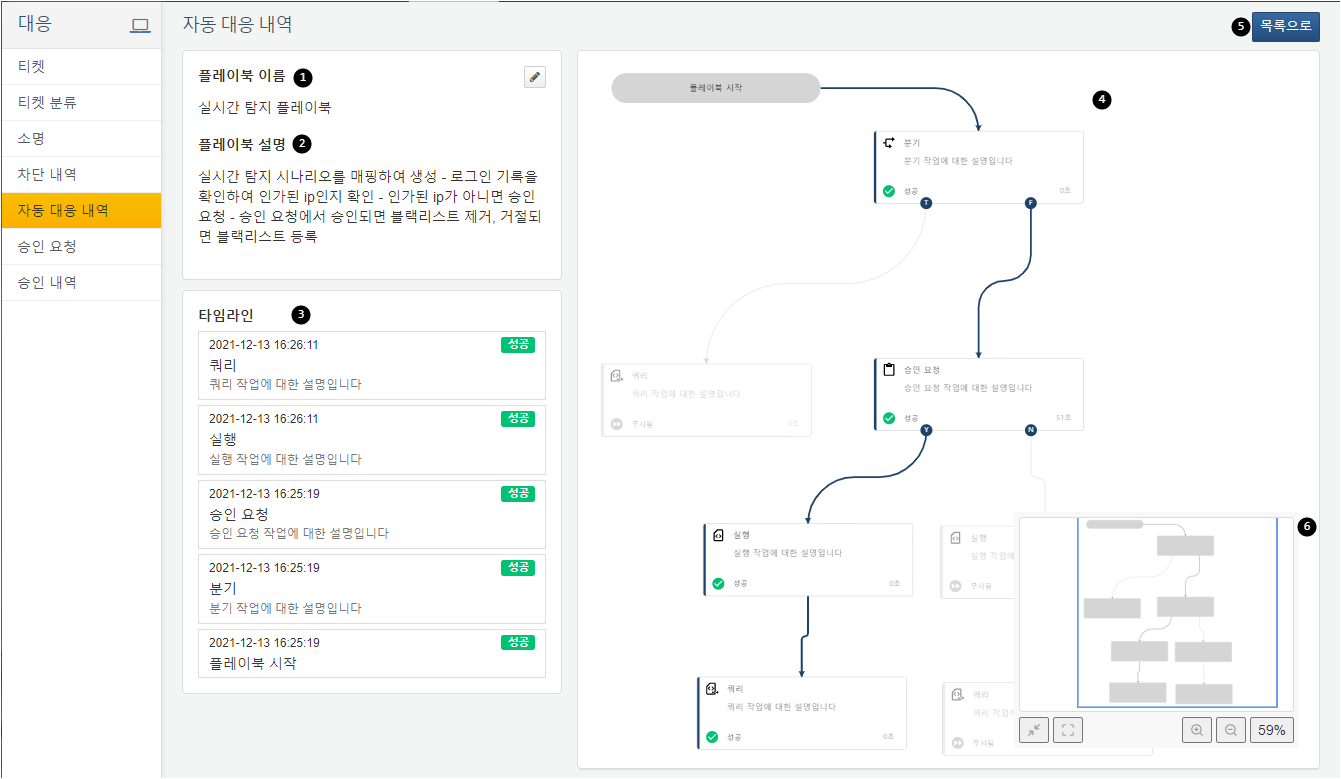The width and height of the screenshot is (1341, 779).
Task: Click the query icon in the successful bottom 쿼리 node
Action: tap(712, 689)
